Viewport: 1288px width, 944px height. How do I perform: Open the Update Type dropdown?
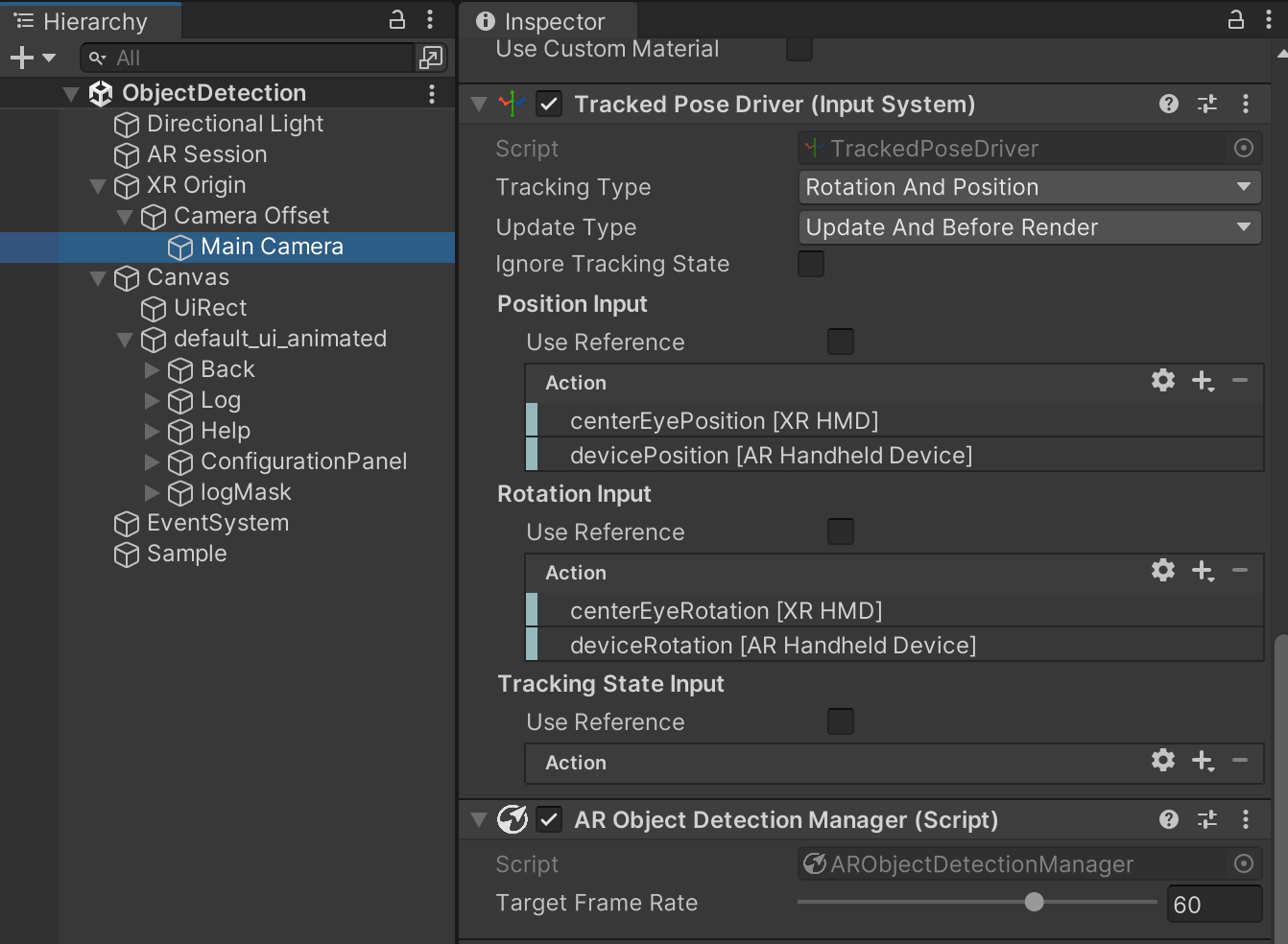tap(1029, 227)
